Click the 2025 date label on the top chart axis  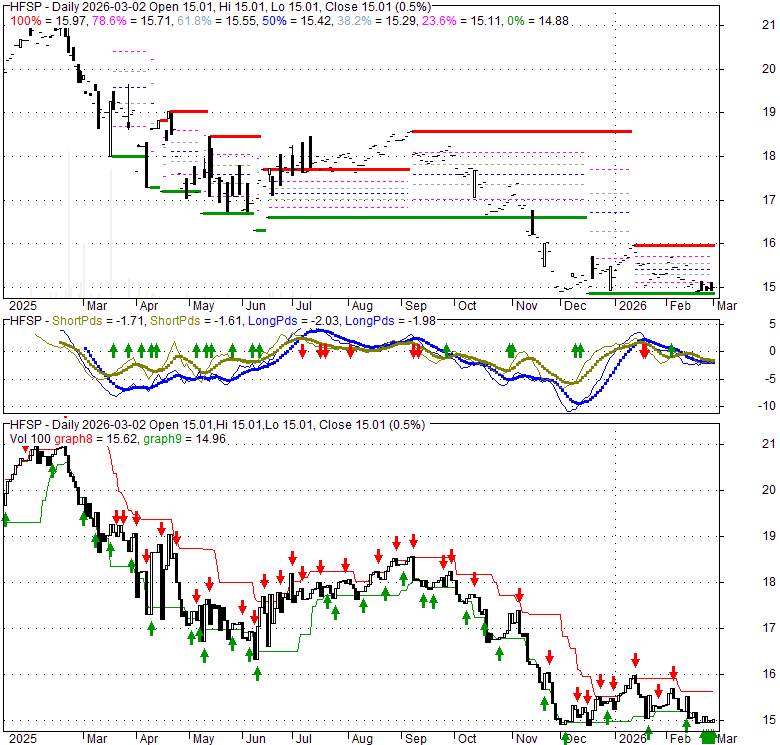23,306
